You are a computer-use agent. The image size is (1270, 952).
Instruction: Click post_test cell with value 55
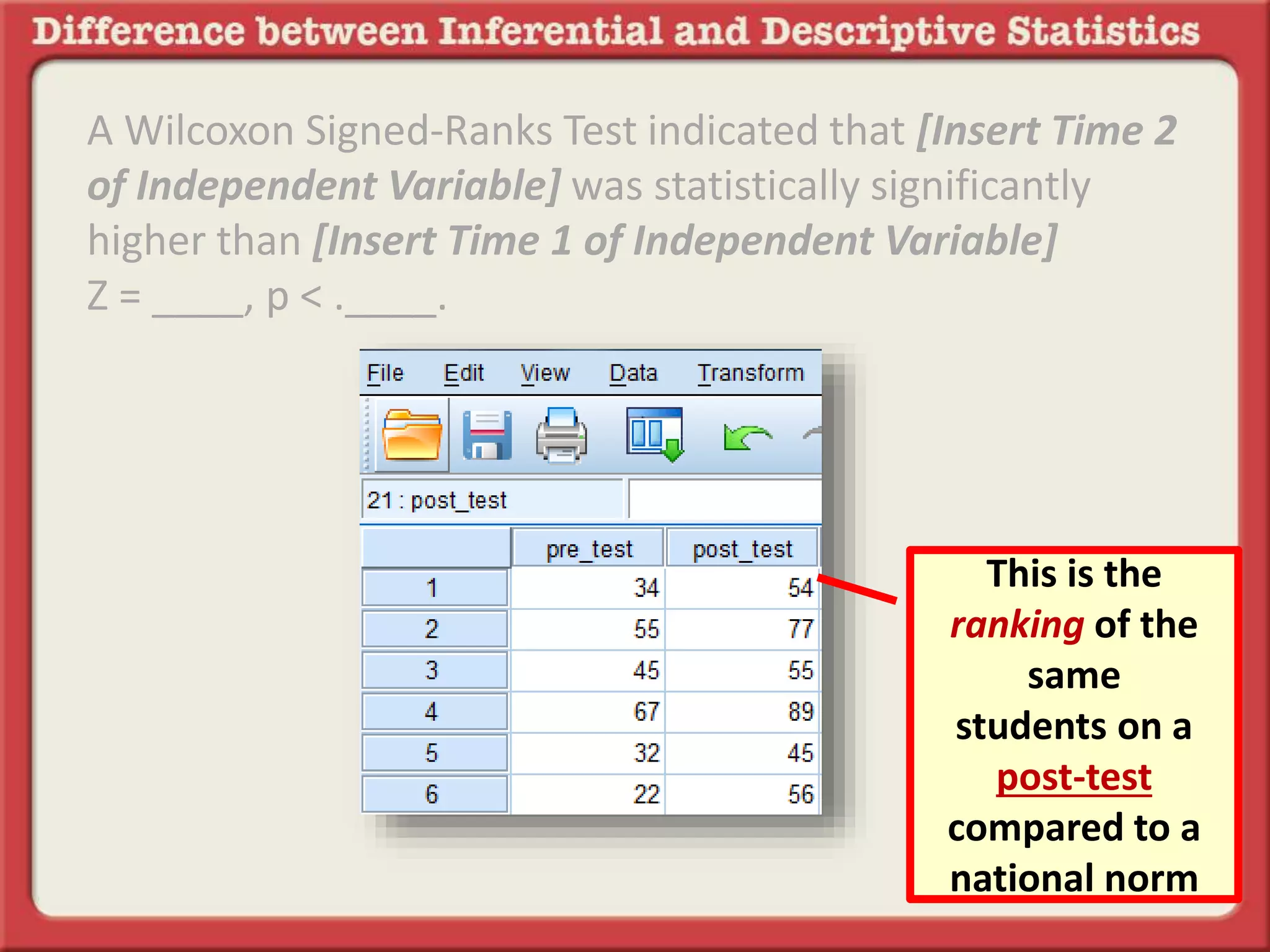[742, 670]
